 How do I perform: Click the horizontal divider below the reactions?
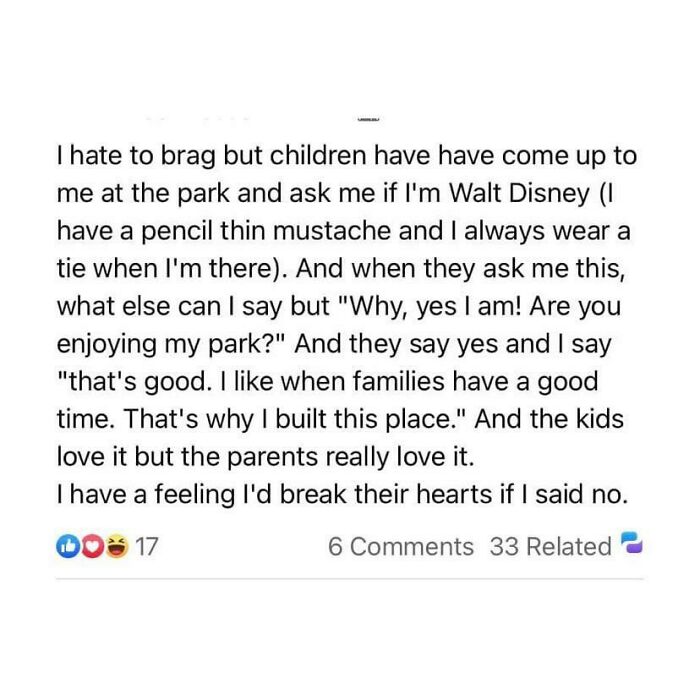coord(350,577)
